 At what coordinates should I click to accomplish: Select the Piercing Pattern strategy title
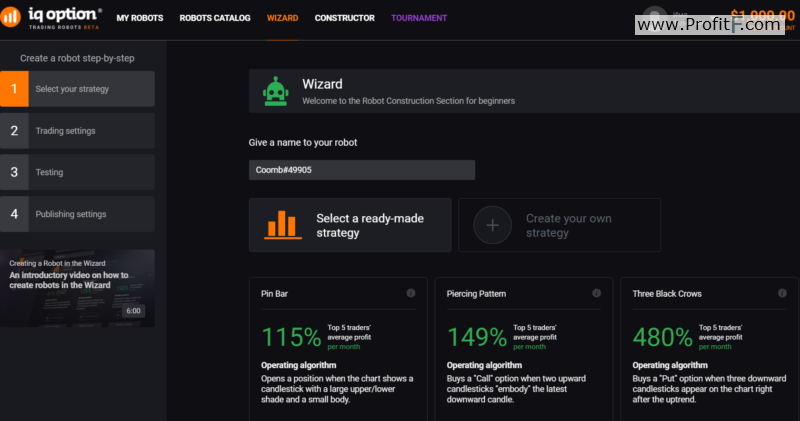(x=477, y=293)
